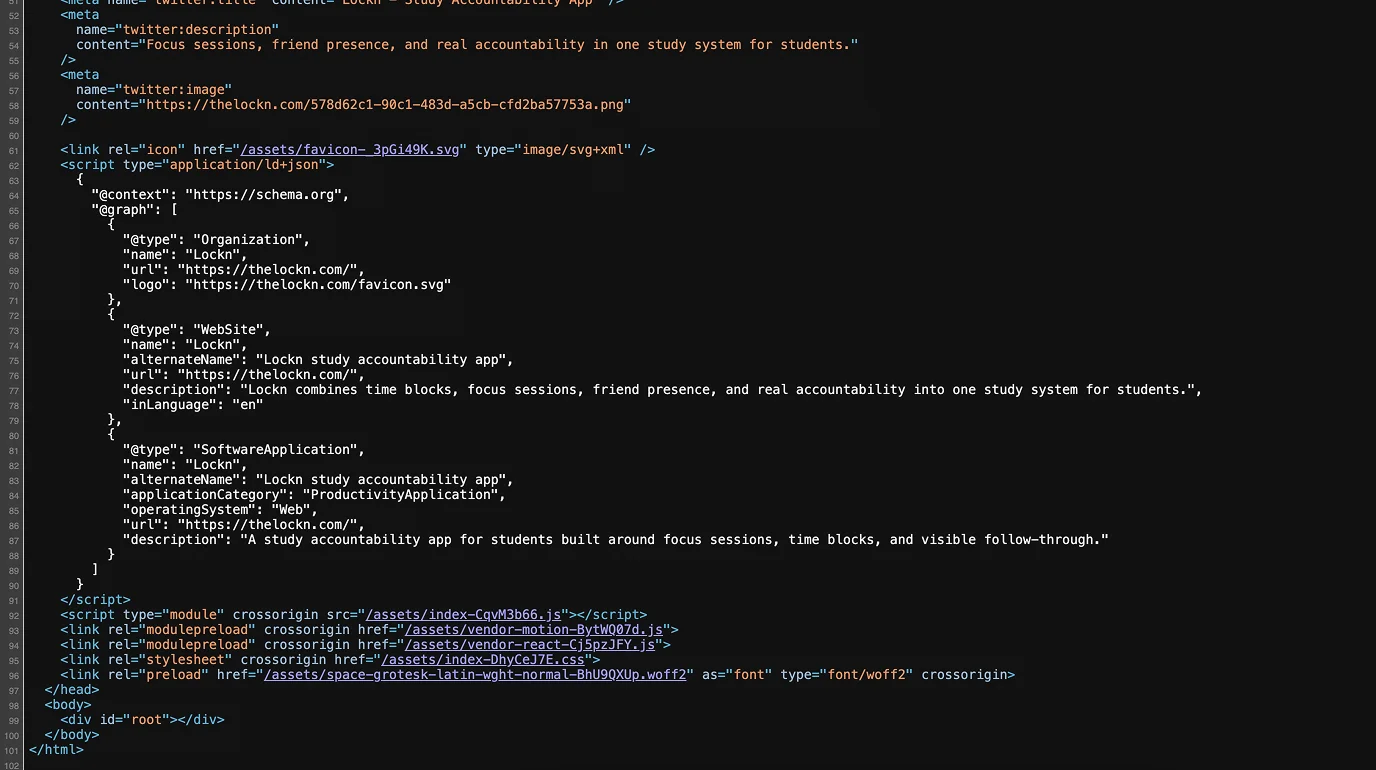Click the 'Focus sessions, friend presence' content text
1376x770 pixels.
click(x=498, y=45)
